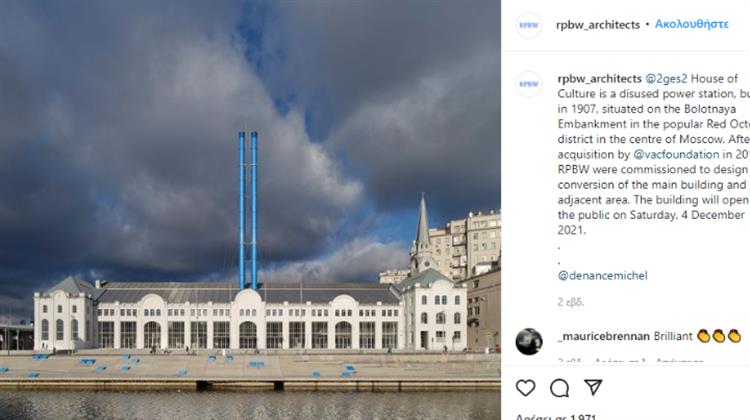This screenshot has height=420, width=750.
Task: Click the church spire in photo
Action: click(x=422, y=220)
